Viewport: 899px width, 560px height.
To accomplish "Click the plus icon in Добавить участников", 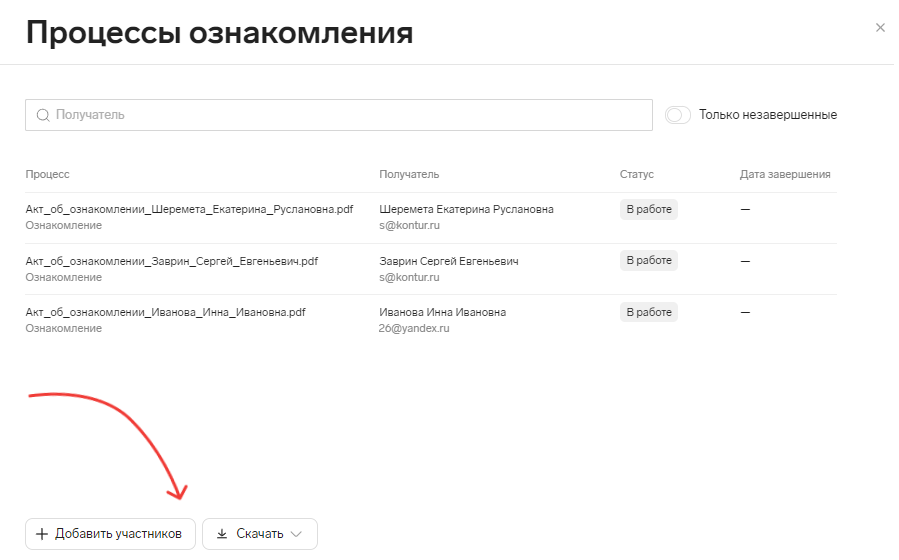I will tap(42, 534).
